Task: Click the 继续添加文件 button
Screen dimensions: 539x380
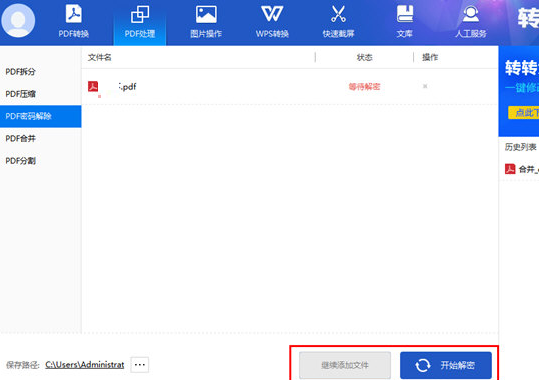Action: coord(345,365)
